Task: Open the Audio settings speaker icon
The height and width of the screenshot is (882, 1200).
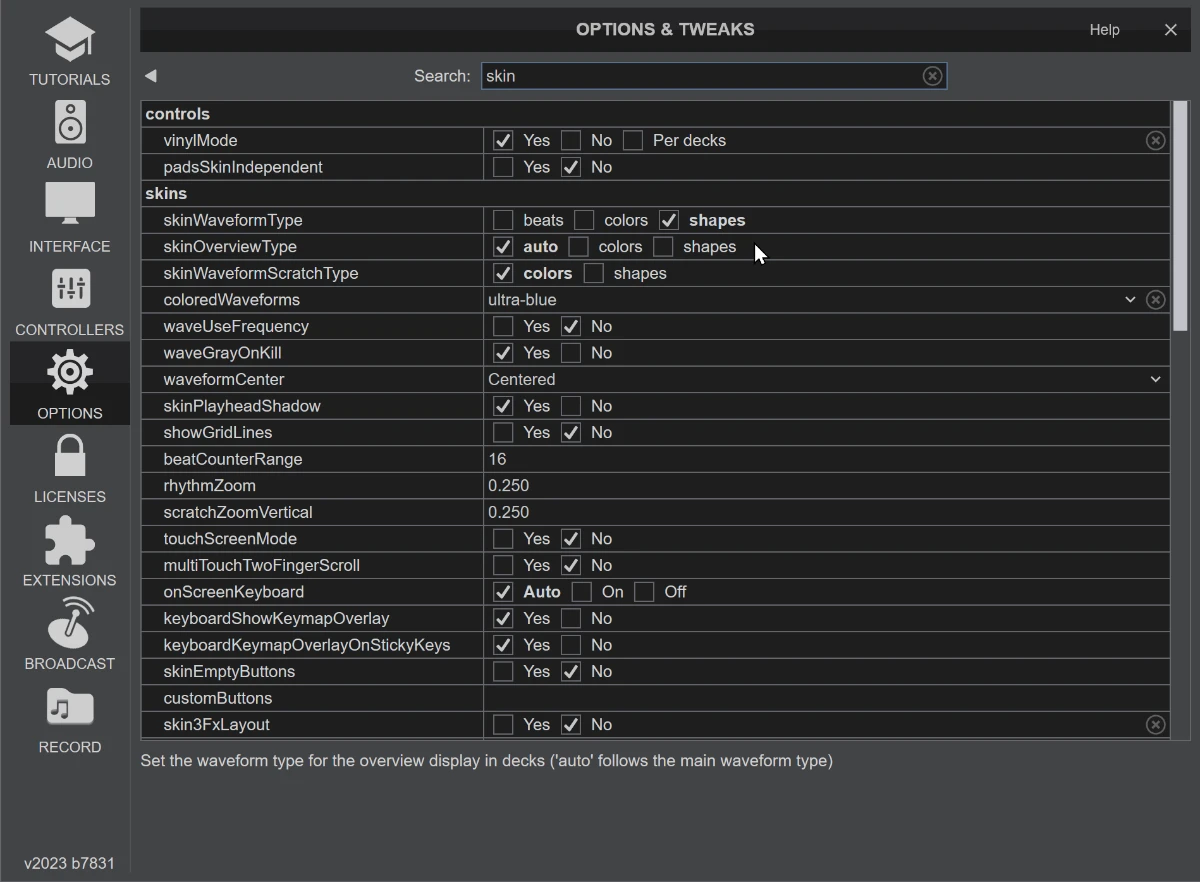Action: pyautogui.click(x=69, y=124)
